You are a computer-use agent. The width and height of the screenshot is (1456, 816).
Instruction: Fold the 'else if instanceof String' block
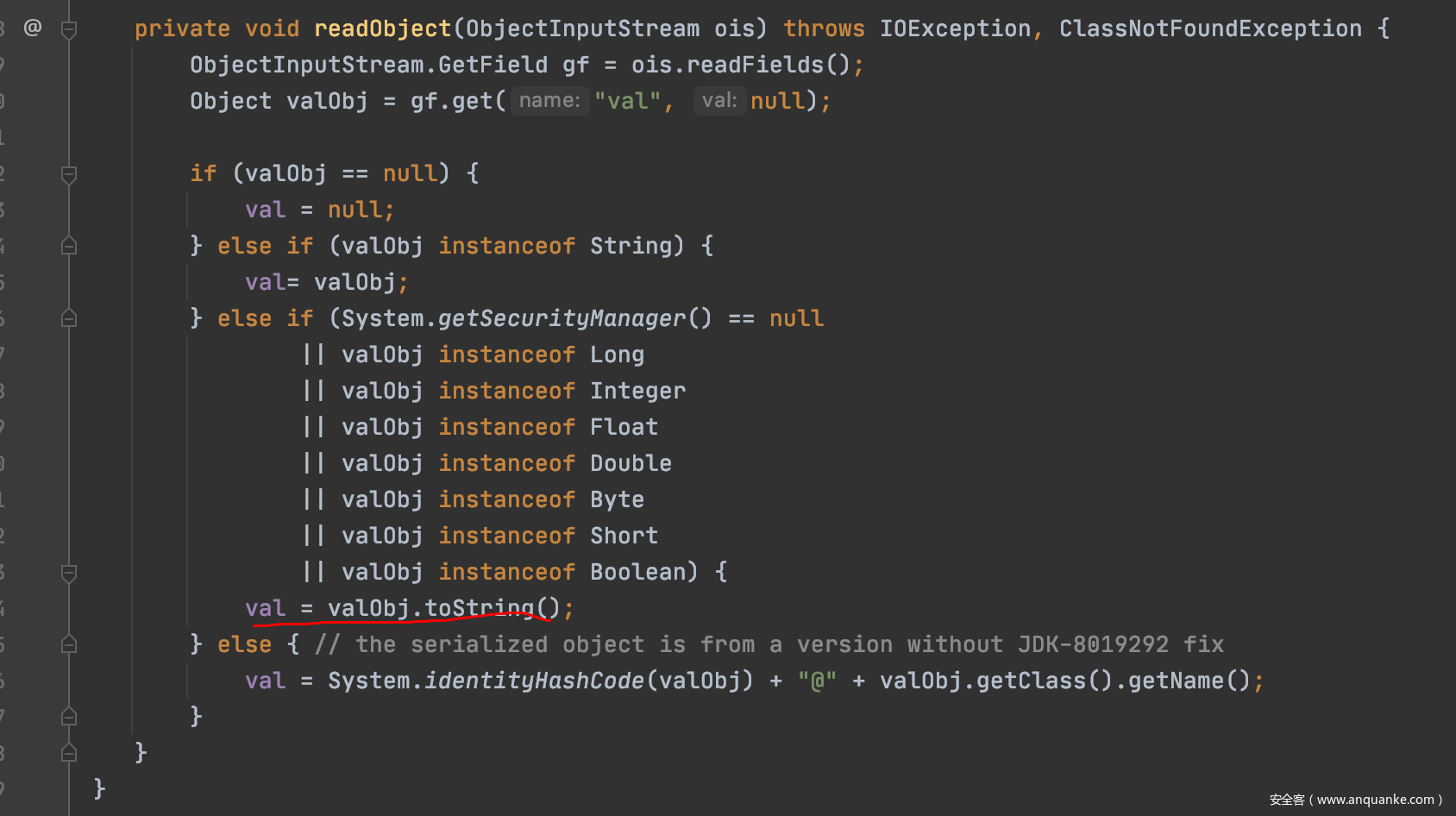tap(69, 247)
